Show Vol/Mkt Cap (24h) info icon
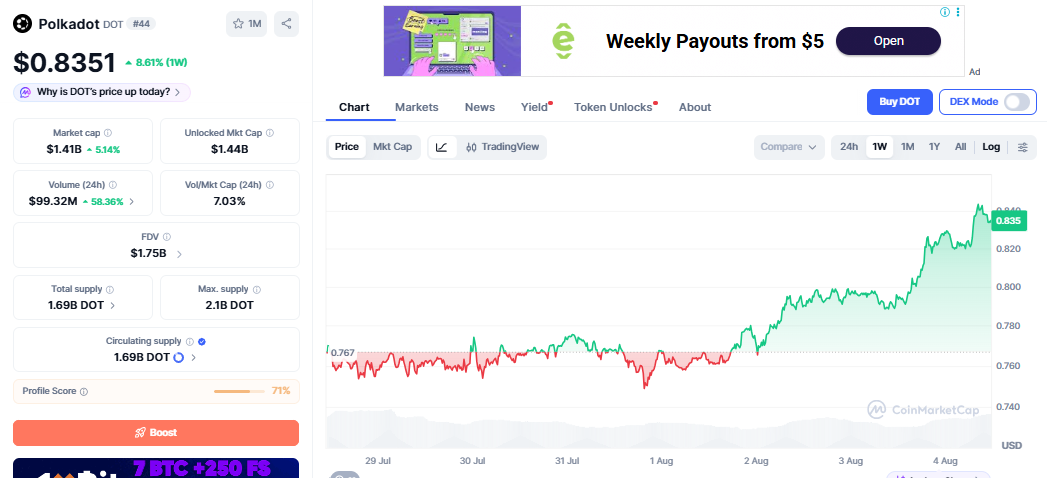 [270, 185]
